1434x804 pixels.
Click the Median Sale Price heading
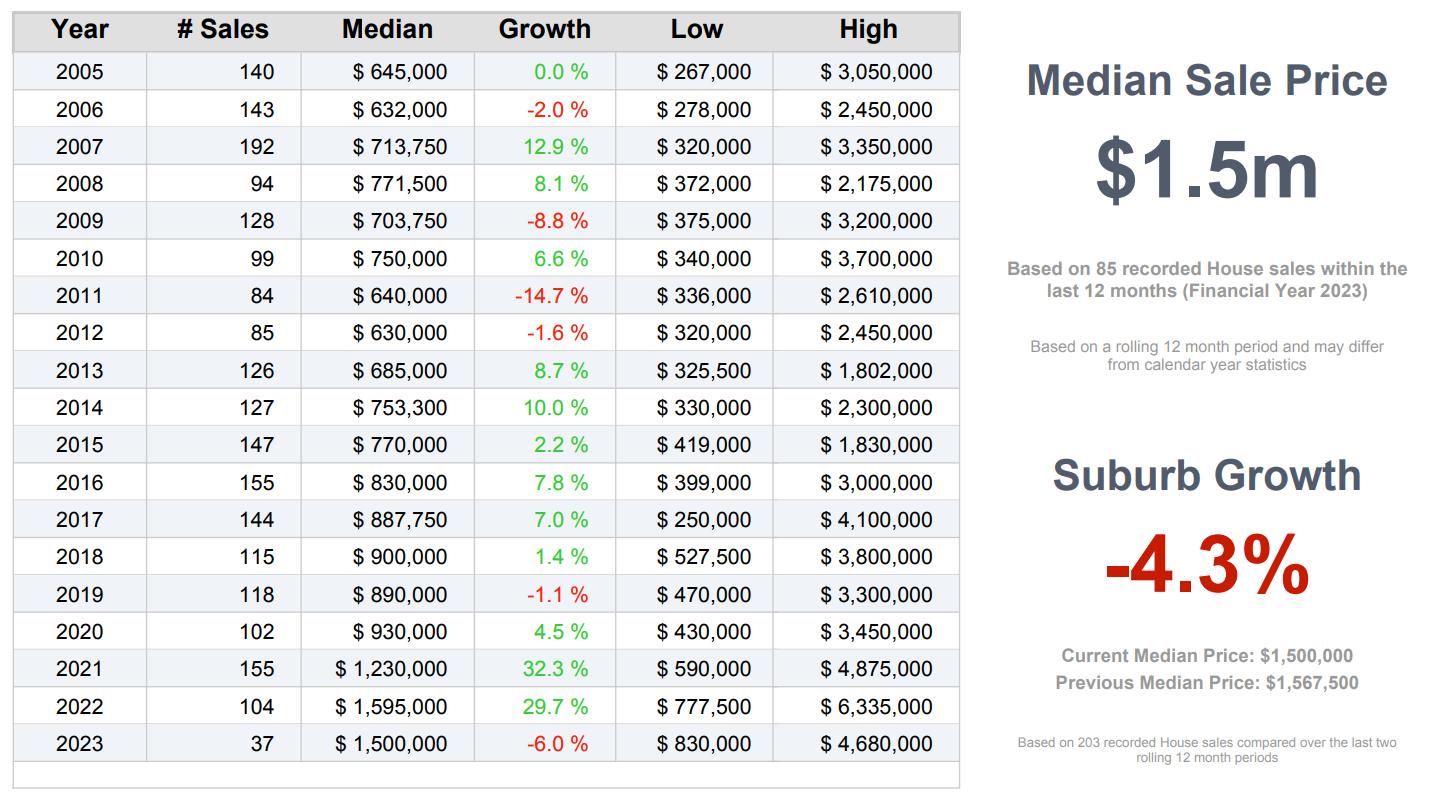pos(1207,81)
